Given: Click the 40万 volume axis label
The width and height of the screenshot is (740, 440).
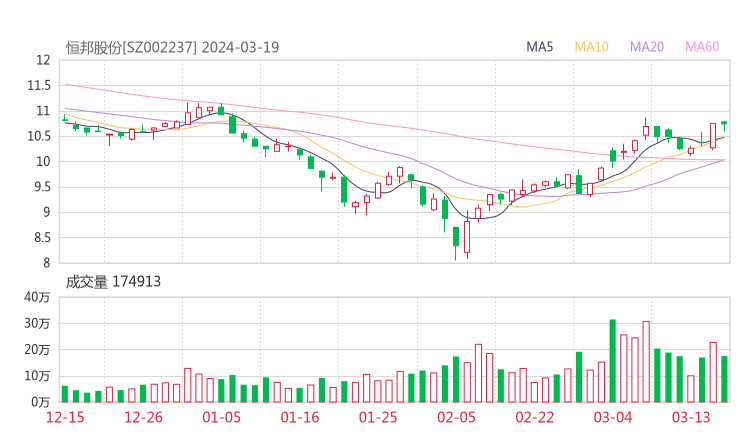Looking at the screenshot, I should click(x=37, y=297).
